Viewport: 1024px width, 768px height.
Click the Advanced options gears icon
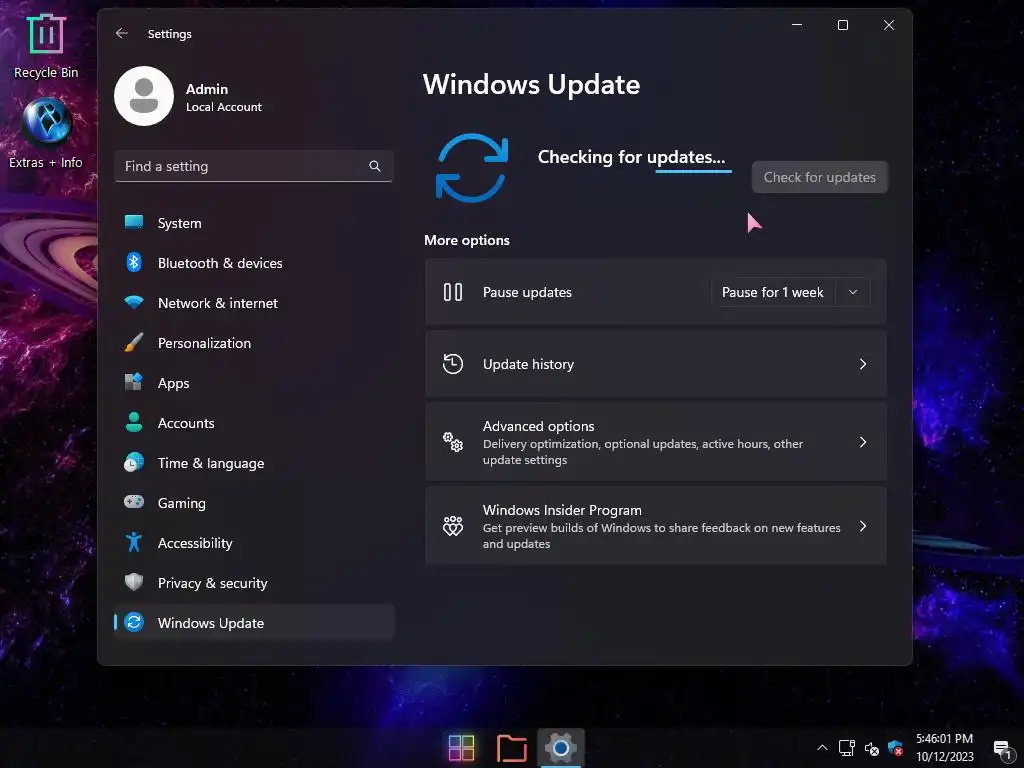pyautogui.click(x=453, y=442)
